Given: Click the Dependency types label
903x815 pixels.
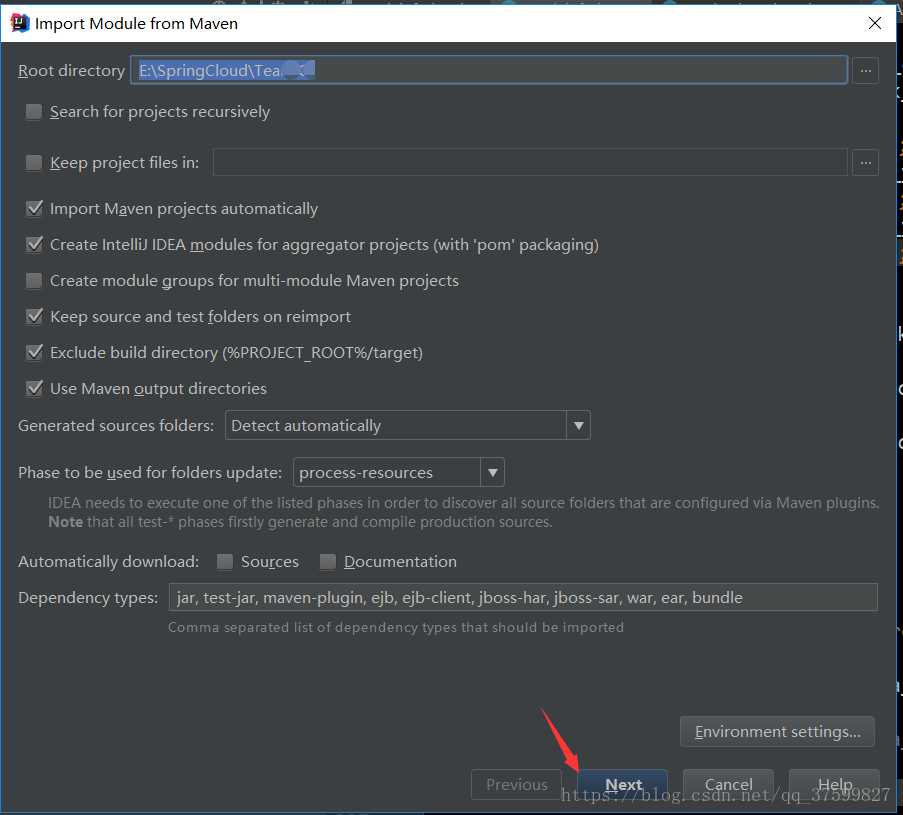Looking at the screenshot, I should click(88, 598).
